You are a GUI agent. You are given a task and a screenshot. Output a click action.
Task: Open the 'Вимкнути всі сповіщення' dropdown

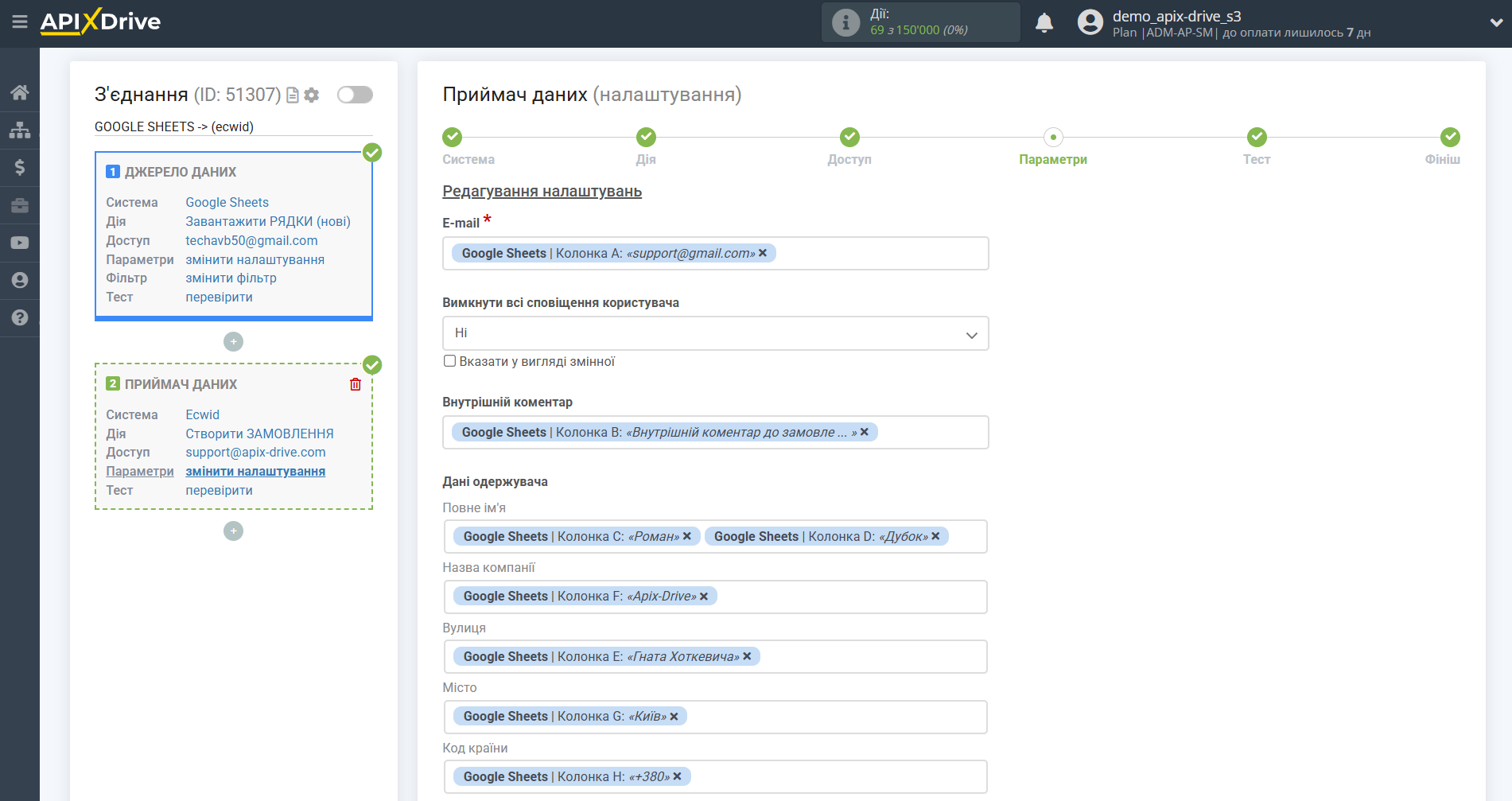click(x=715, y=333)
